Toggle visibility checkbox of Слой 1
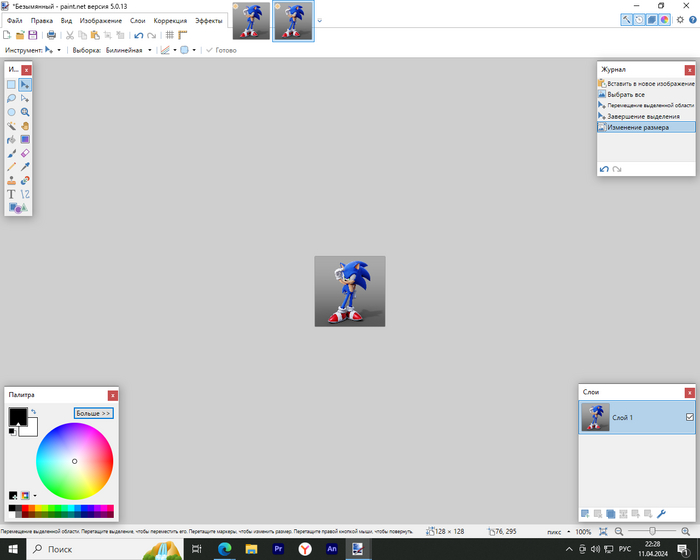Viewport: 700px width, 560px height. tap(689, 417)
